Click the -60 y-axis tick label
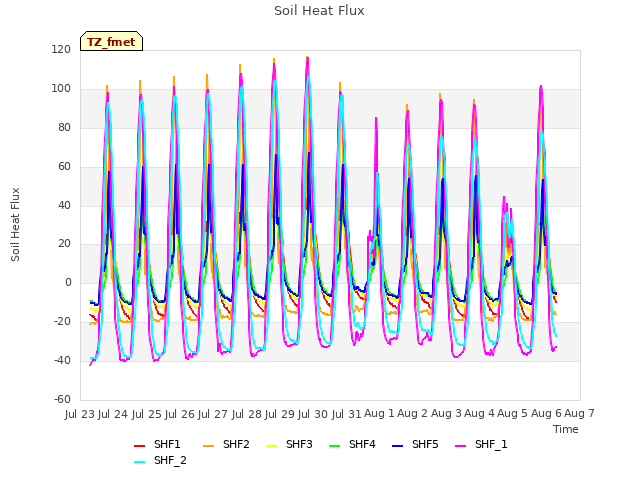The width and height of the screenshot is (640, 480). coord(62,399)
